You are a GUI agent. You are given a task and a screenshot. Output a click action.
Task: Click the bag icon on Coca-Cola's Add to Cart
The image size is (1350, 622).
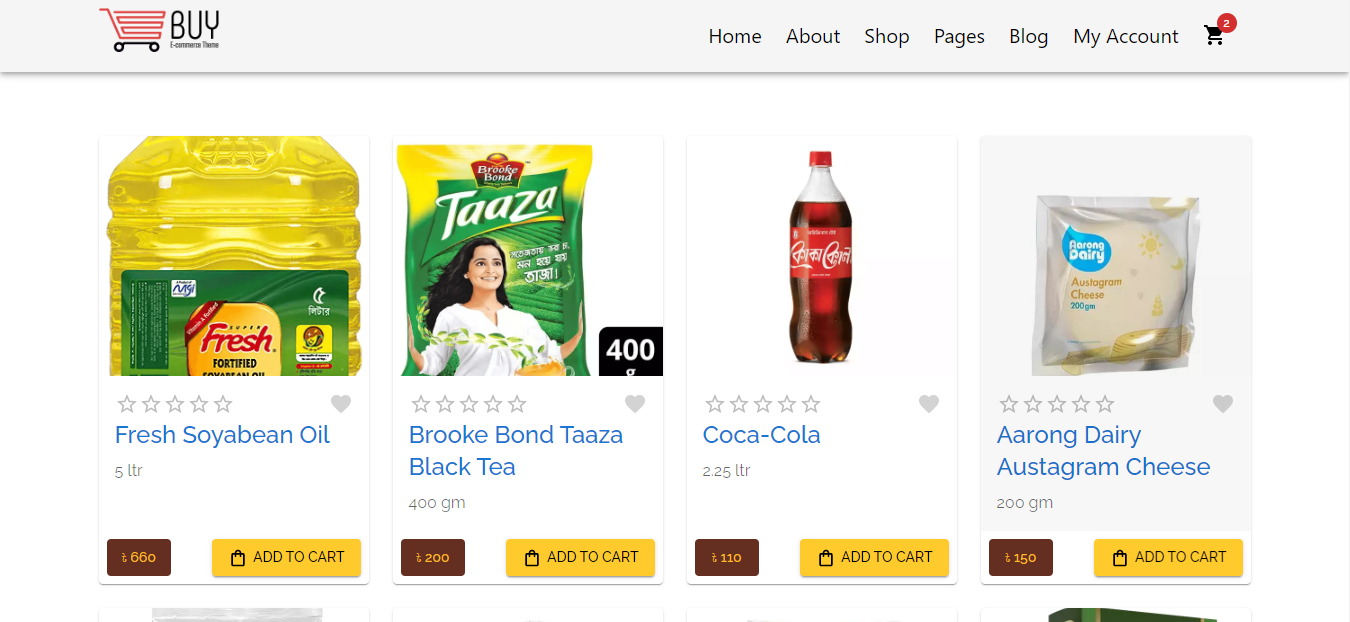click(825, 557)
